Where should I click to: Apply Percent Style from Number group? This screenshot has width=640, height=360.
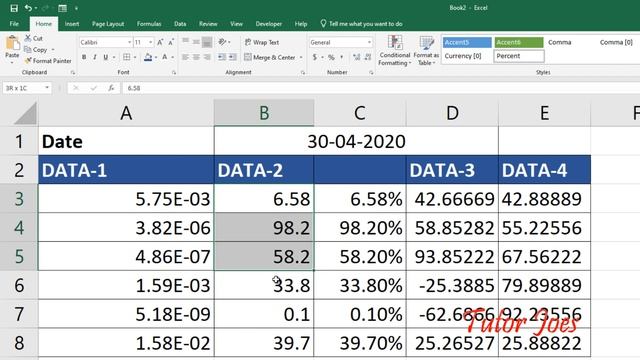[331, 57]
